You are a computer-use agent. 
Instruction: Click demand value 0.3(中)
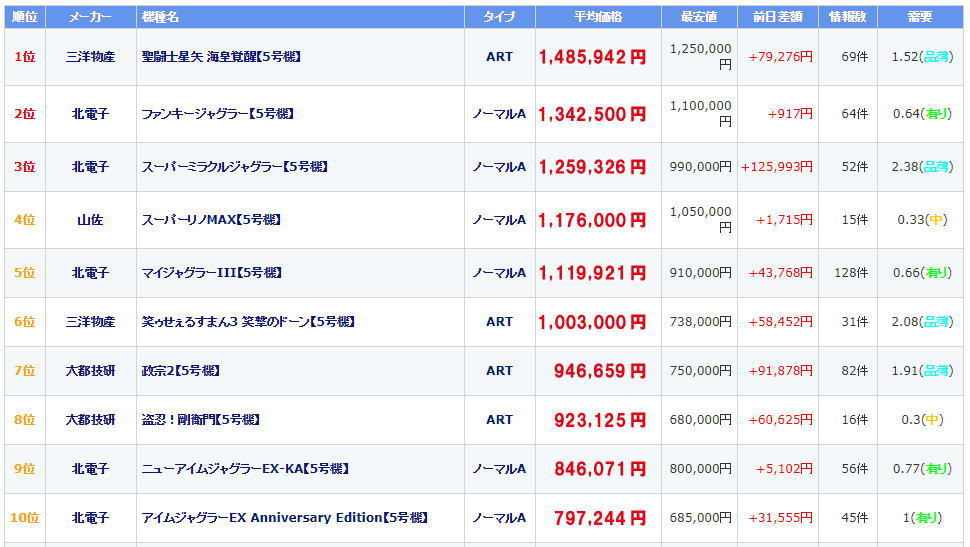[x=922, y=420]
